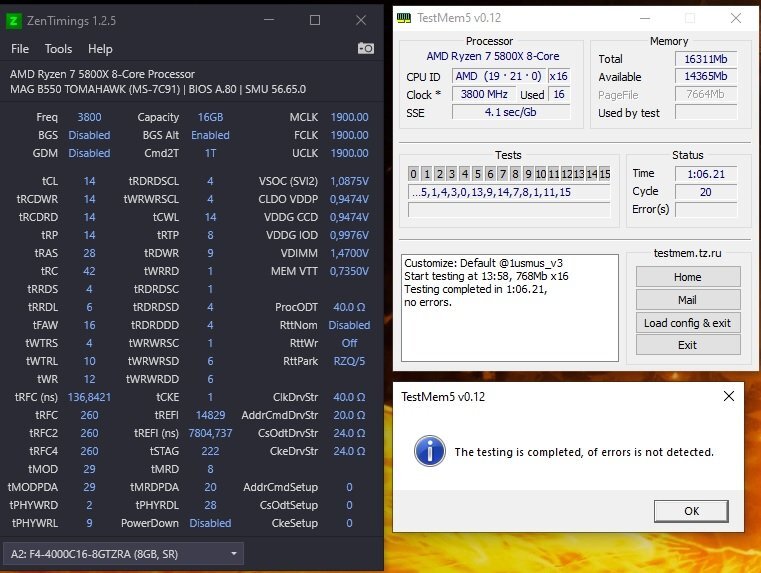The width and height of the screenshot is (761, 573).
Task: Click the PageFile value 7664Mb
Action: (706, 94)
